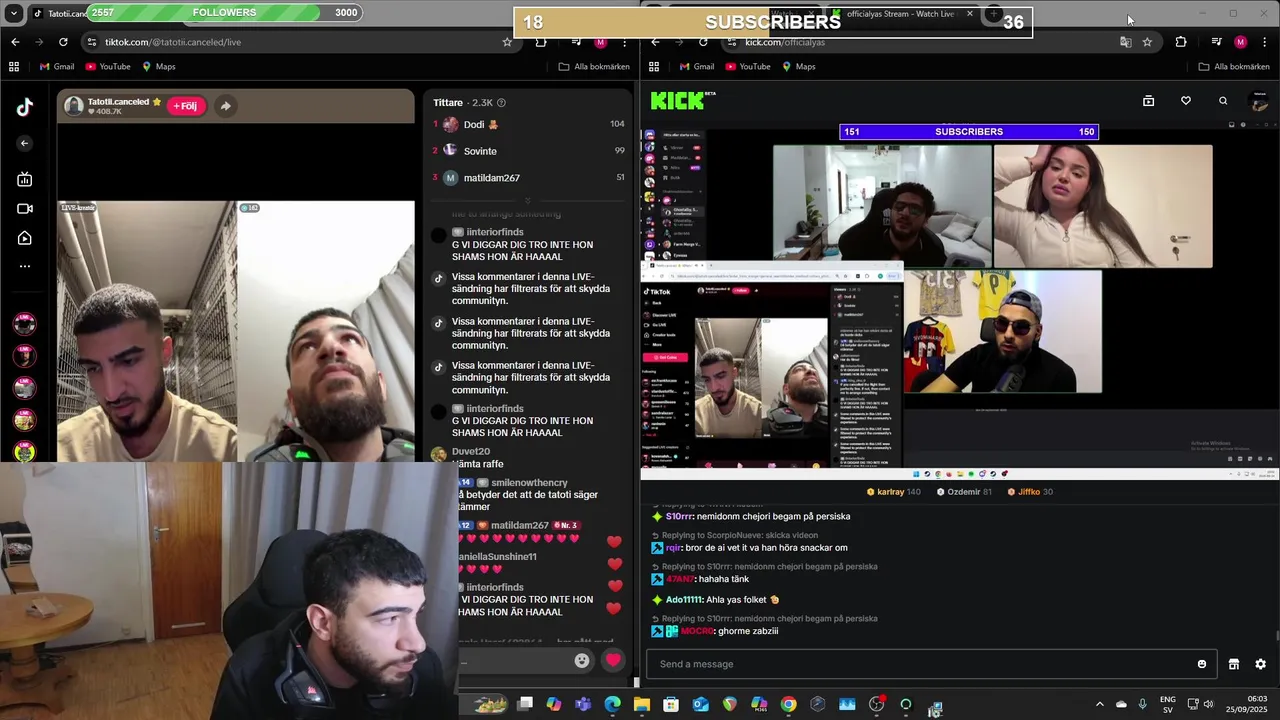Viewport: 1280px width, 720px height.
Task: Go back in the TikTok browser window
Action: [15, 42]
